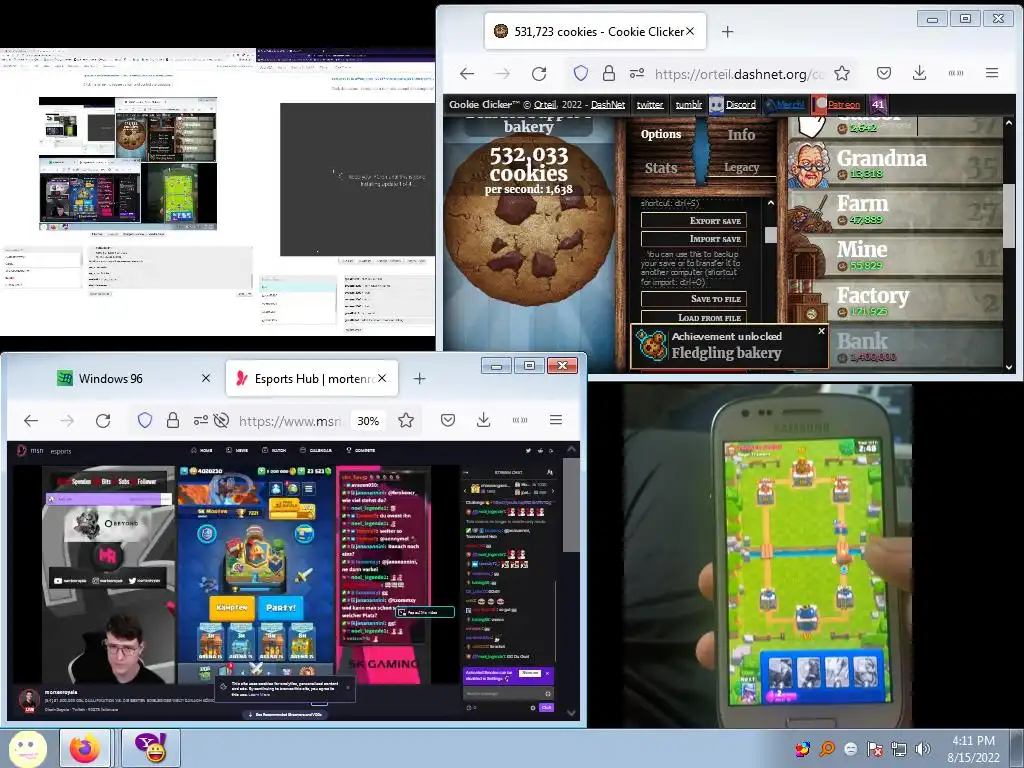The image size is (1024, 768).
Task: Open hamburger menu in Esports Hub window
Action: click(x=556, y=420)
